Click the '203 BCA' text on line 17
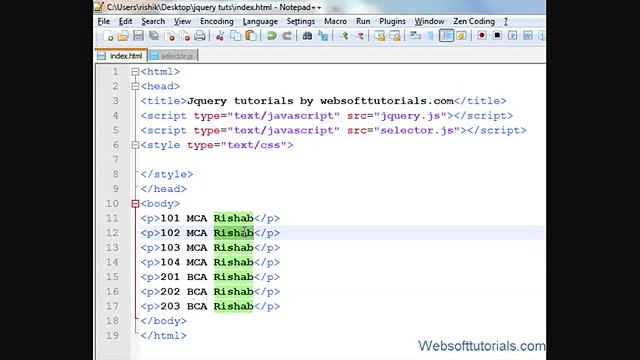 point(184,307)
